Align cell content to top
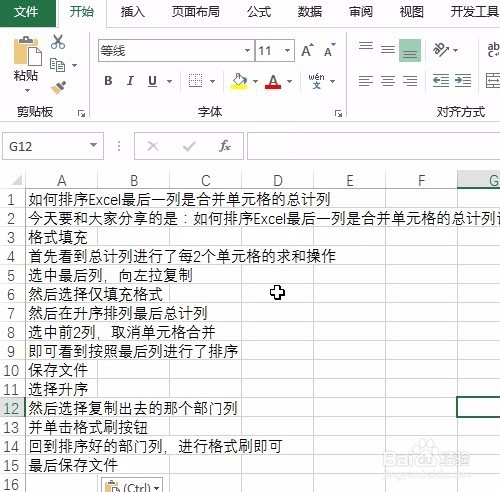Screen dimensions: 500x492 pyautogui.click(x=366, y=46)
